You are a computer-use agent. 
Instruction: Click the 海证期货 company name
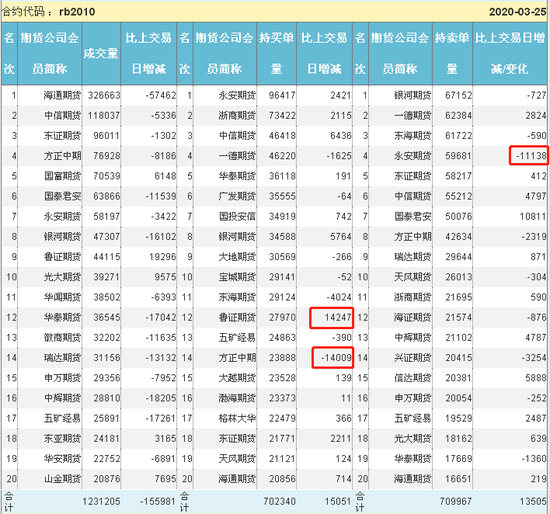click(x=412, y=318)
